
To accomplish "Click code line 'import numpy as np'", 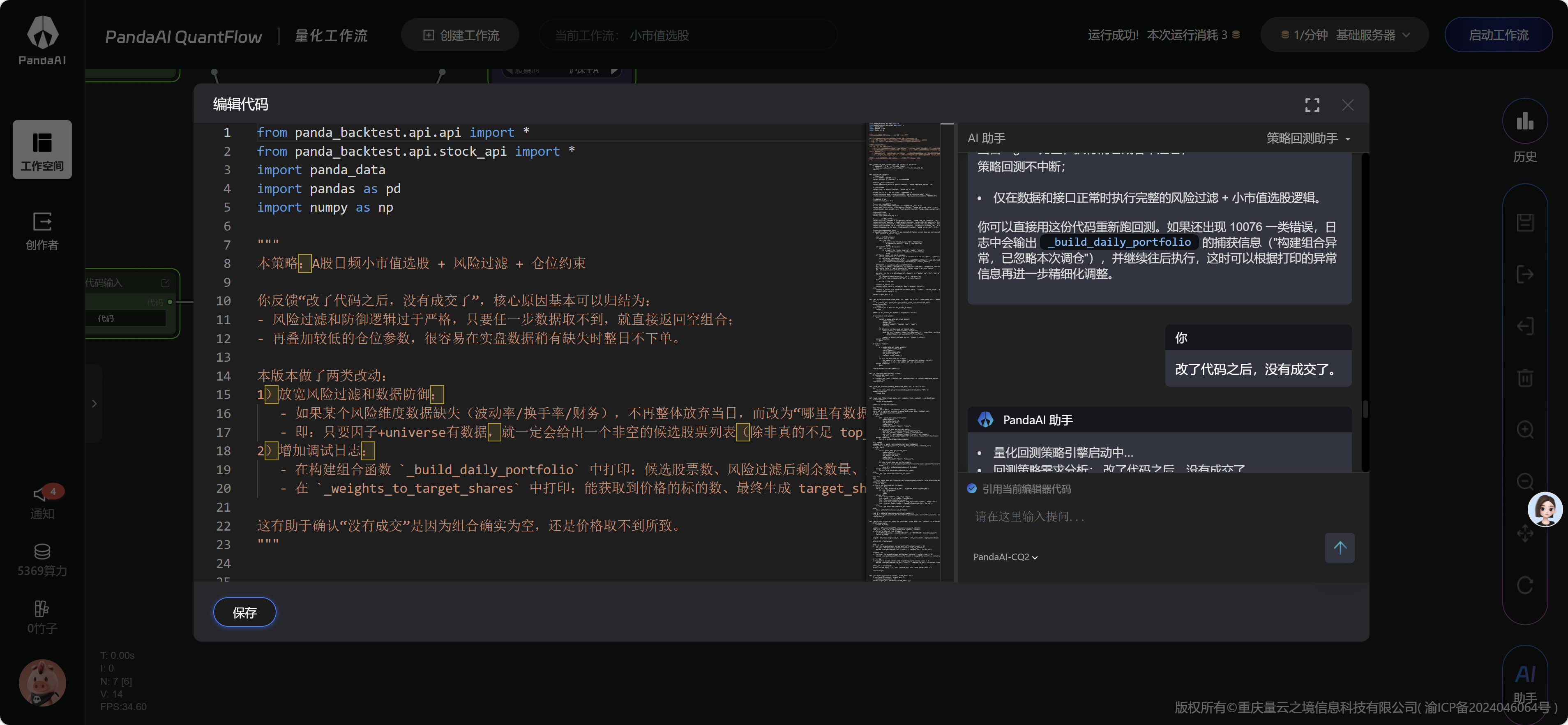I will (325, 208).
